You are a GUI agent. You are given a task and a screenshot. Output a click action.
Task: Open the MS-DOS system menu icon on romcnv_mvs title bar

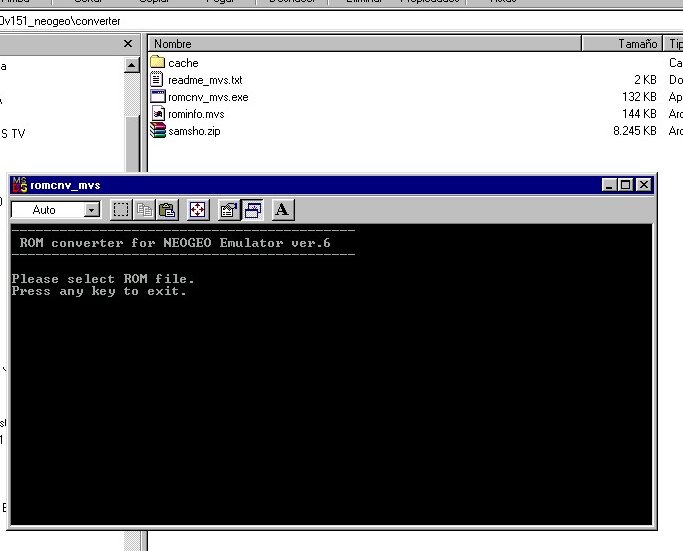click(x=19, y=185)
